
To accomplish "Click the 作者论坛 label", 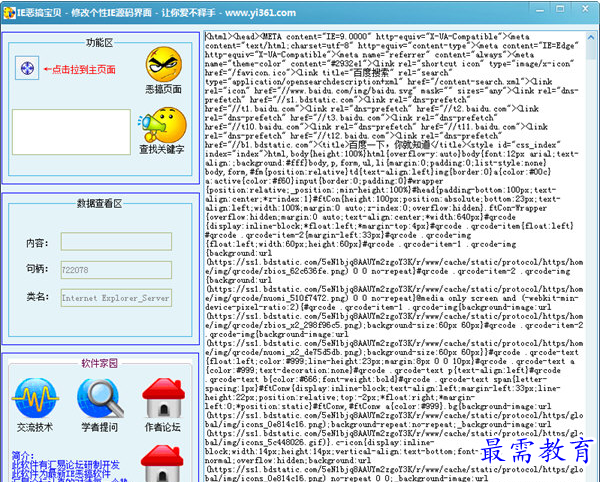I will pyautogui.click(x=162, y=427).
